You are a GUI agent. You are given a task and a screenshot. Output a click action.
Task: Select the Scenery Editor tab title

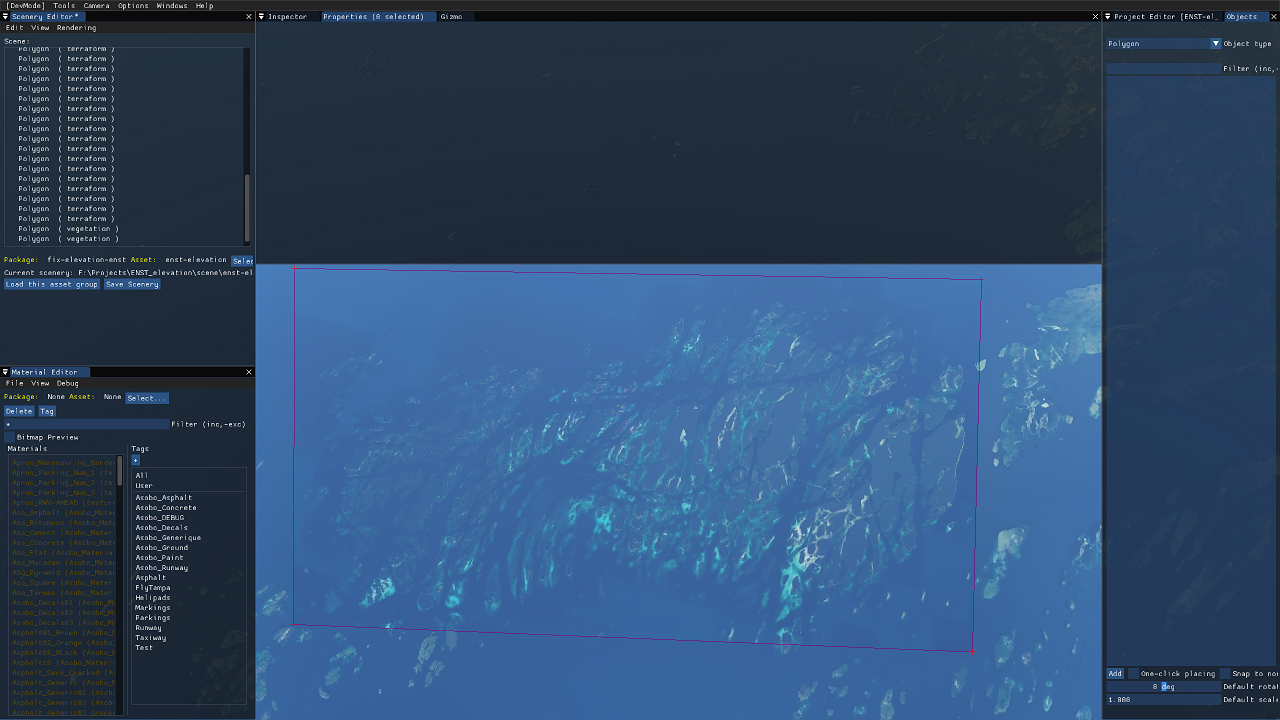coord(47,17)
